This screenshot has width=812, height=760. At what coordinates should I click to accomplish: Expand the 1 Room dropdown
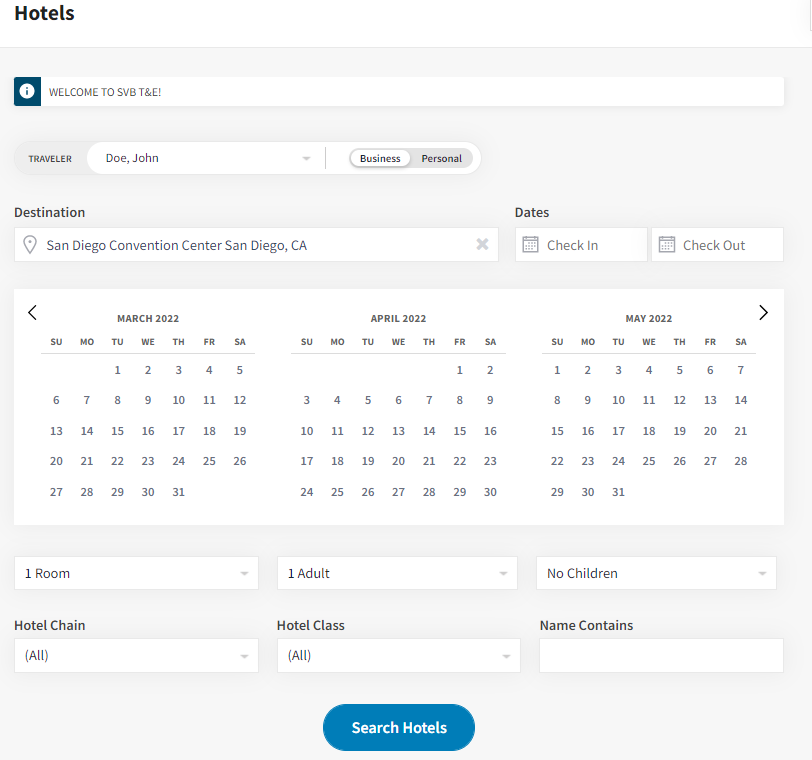tap(136, 573)
